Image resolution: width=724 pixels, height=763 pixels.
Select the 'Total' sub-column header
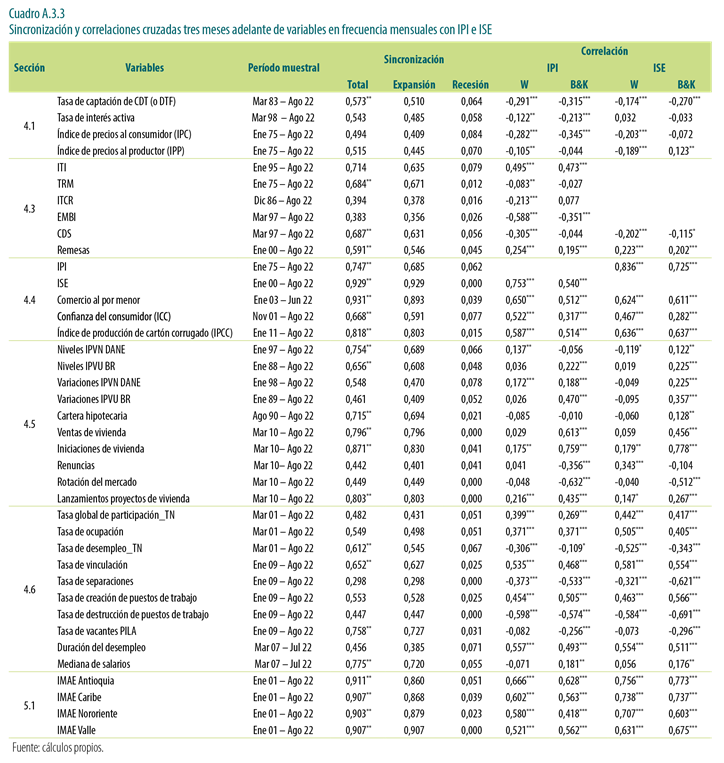click(357, 85)
